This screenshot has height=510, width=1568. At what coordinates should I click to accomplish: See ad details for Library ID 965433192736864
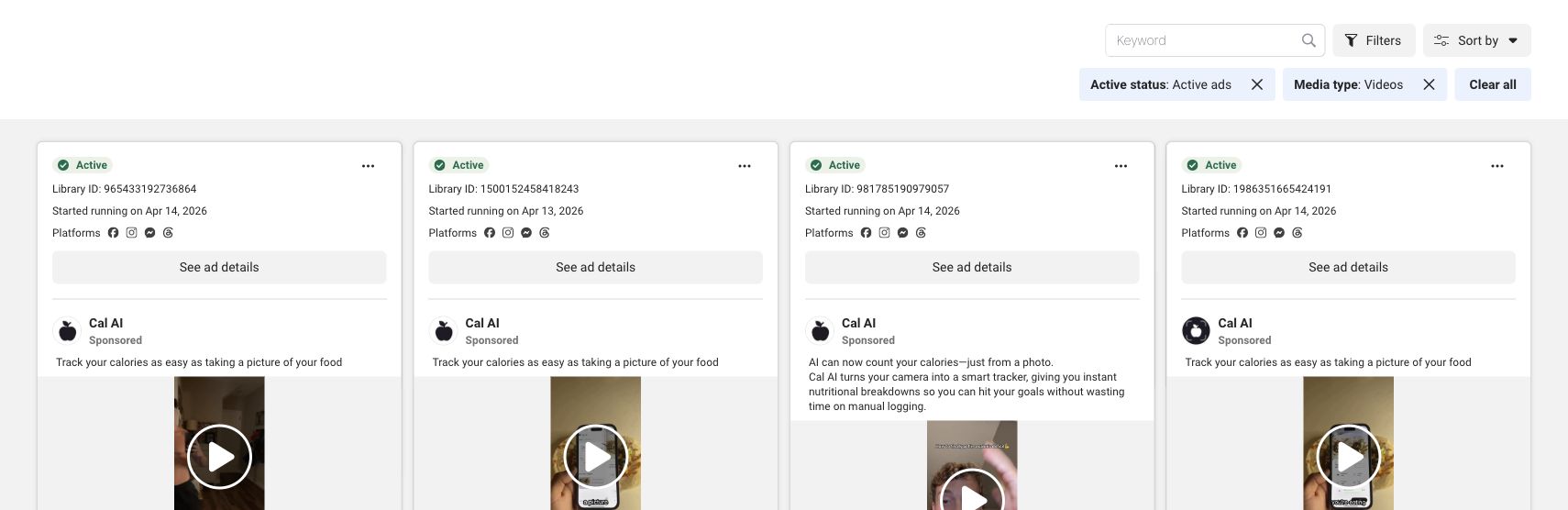219,267
